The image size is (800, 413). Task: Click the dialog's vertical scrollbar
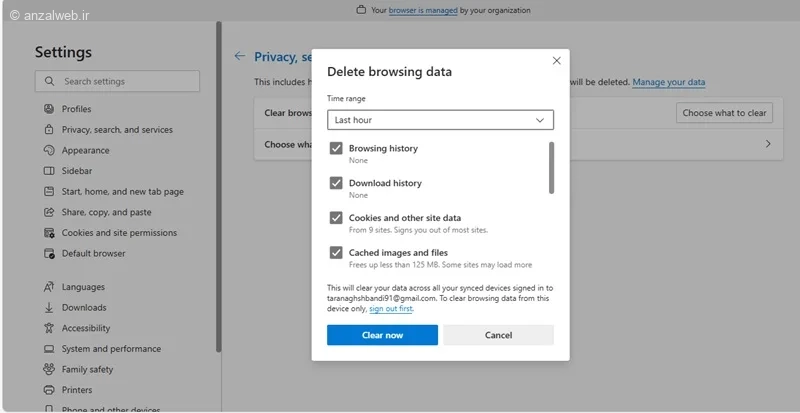coord(551,168)
